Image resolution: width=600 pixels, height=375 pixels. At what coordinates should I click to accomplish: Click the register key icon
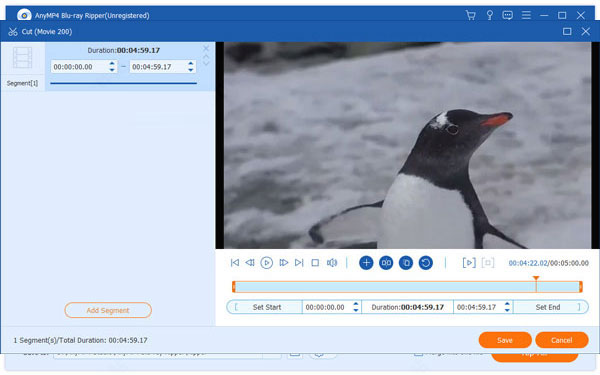point(489,15)
